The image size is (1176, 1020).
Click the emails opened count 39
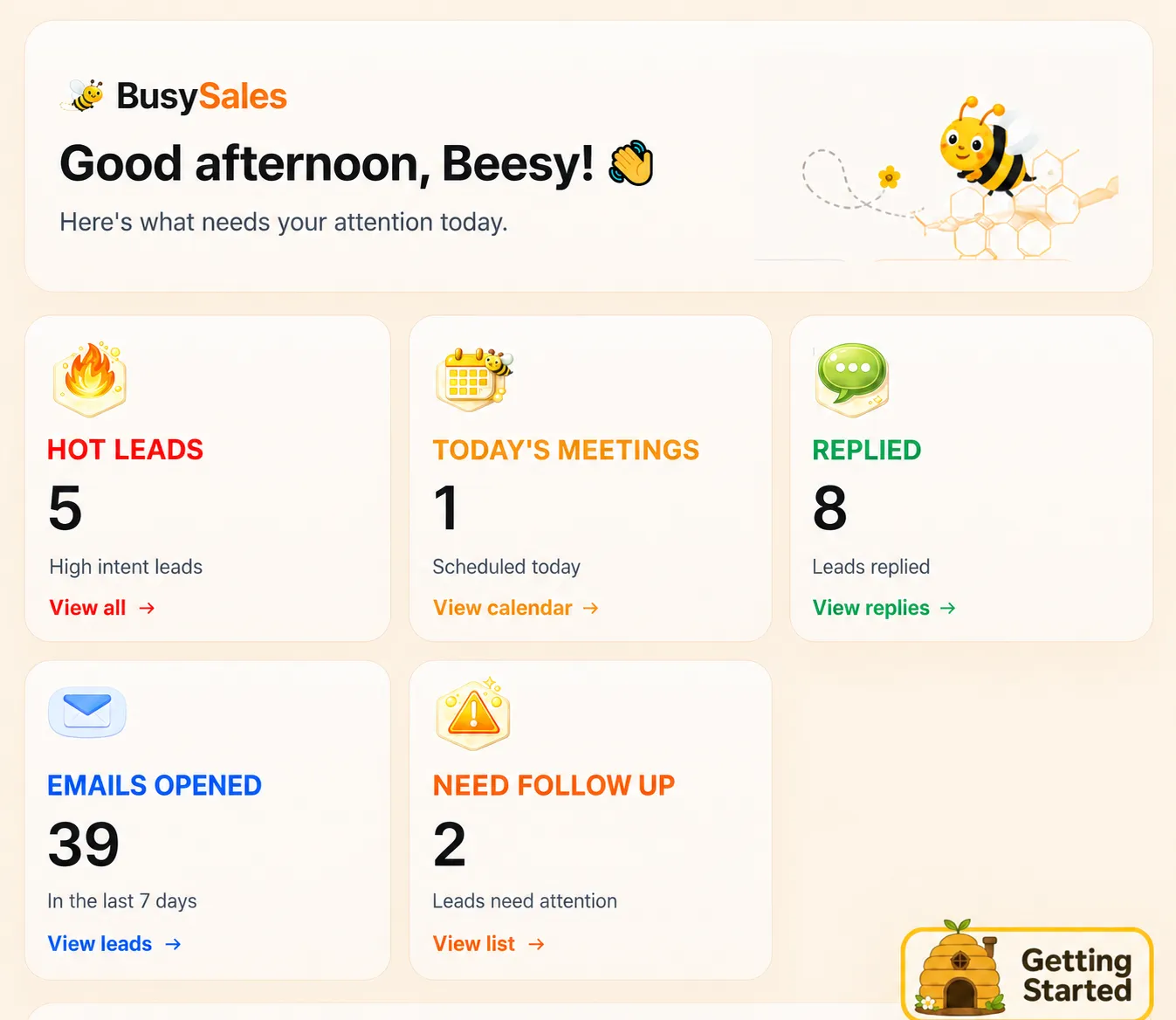(84, 844)
